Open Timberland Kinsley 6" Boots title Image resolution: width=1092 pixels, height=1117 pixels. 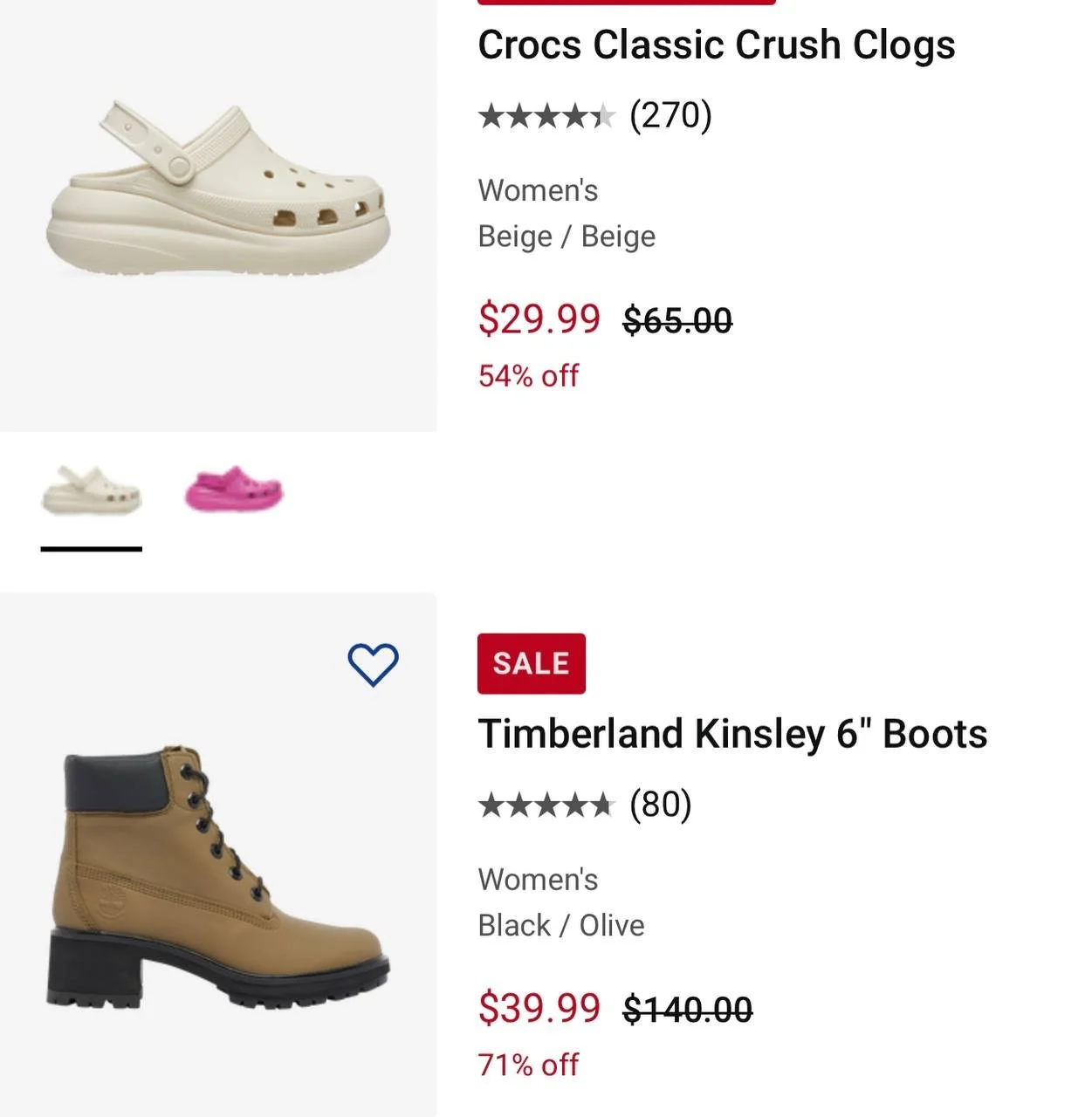(x=732, y=733)
